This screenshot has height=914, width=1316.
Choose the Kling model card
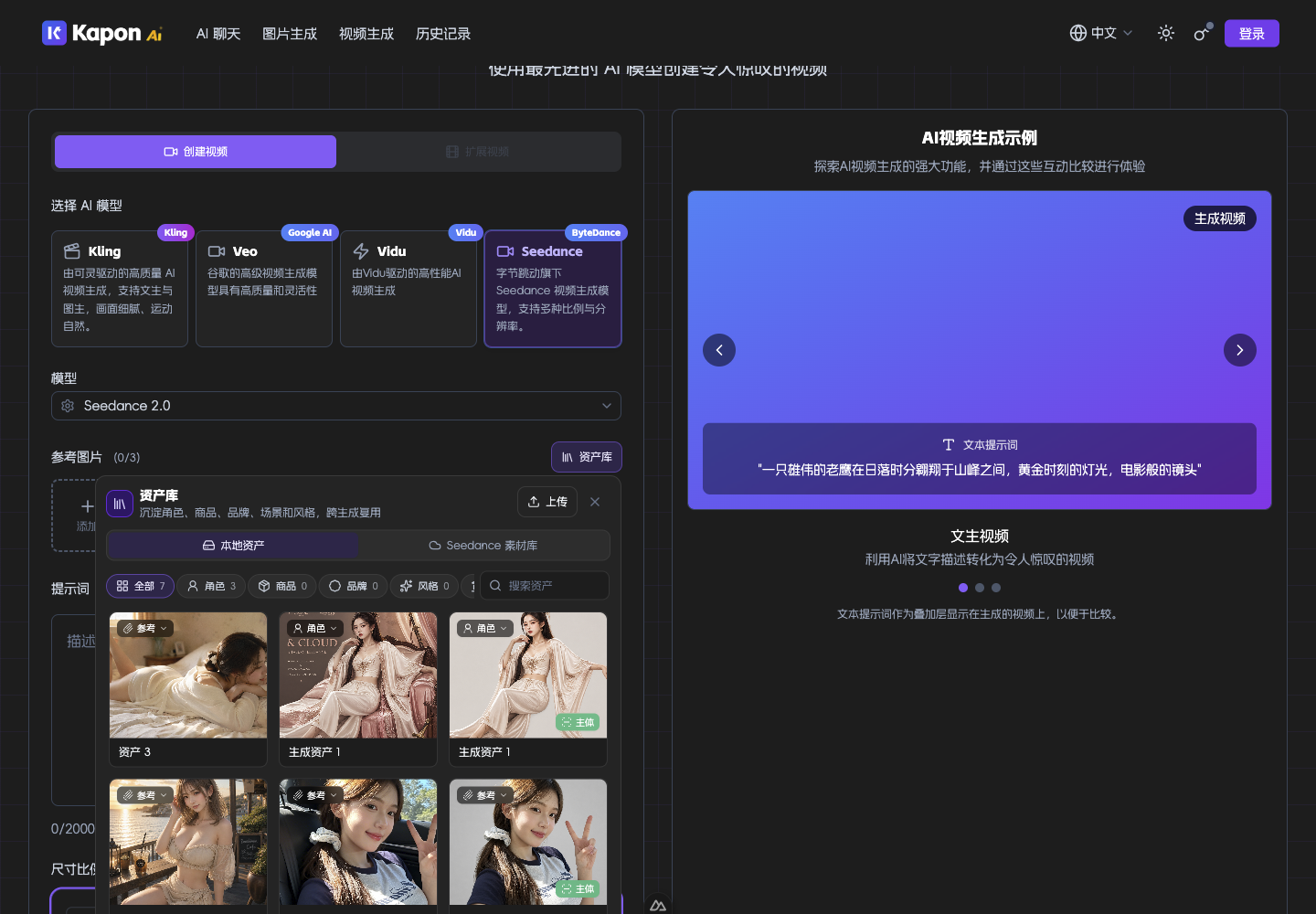point(120,289)
